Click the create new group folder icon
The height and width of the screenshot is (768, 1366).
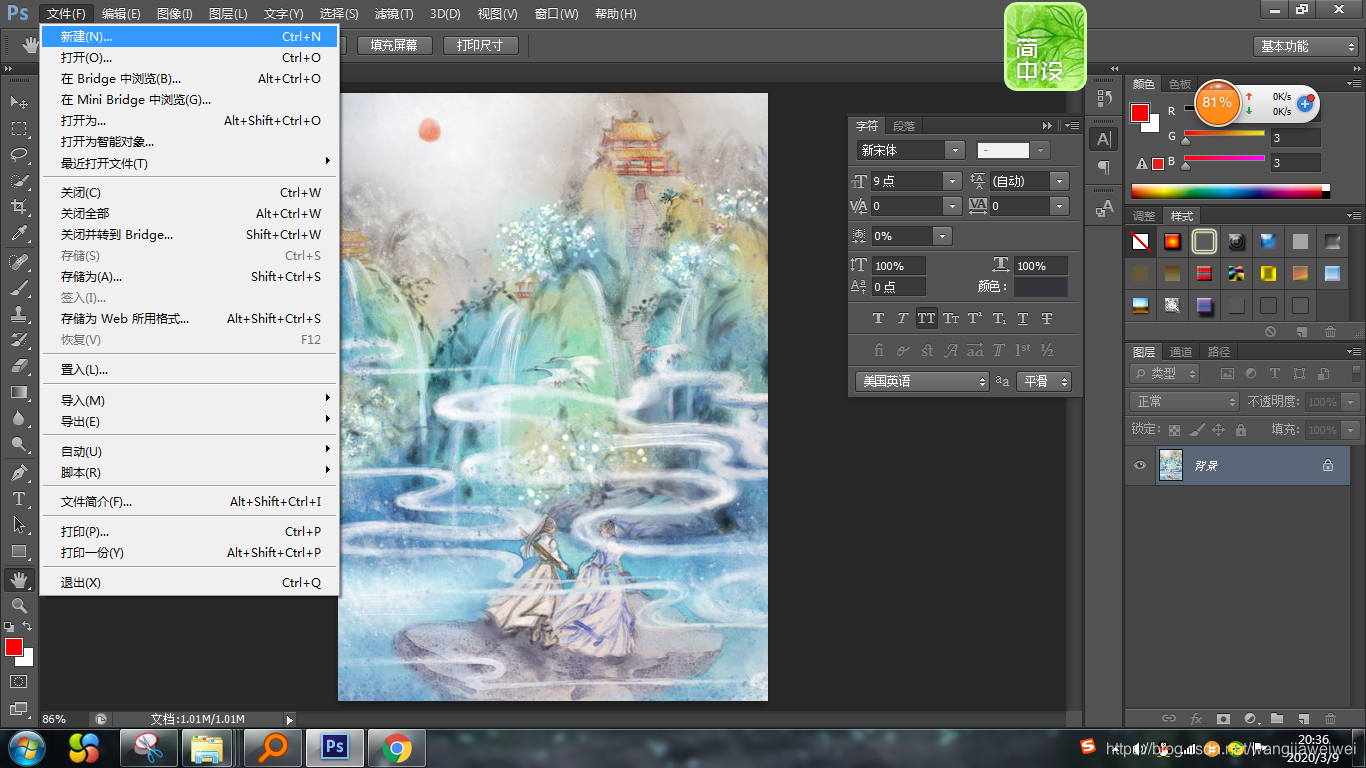tap(1276, 718)
